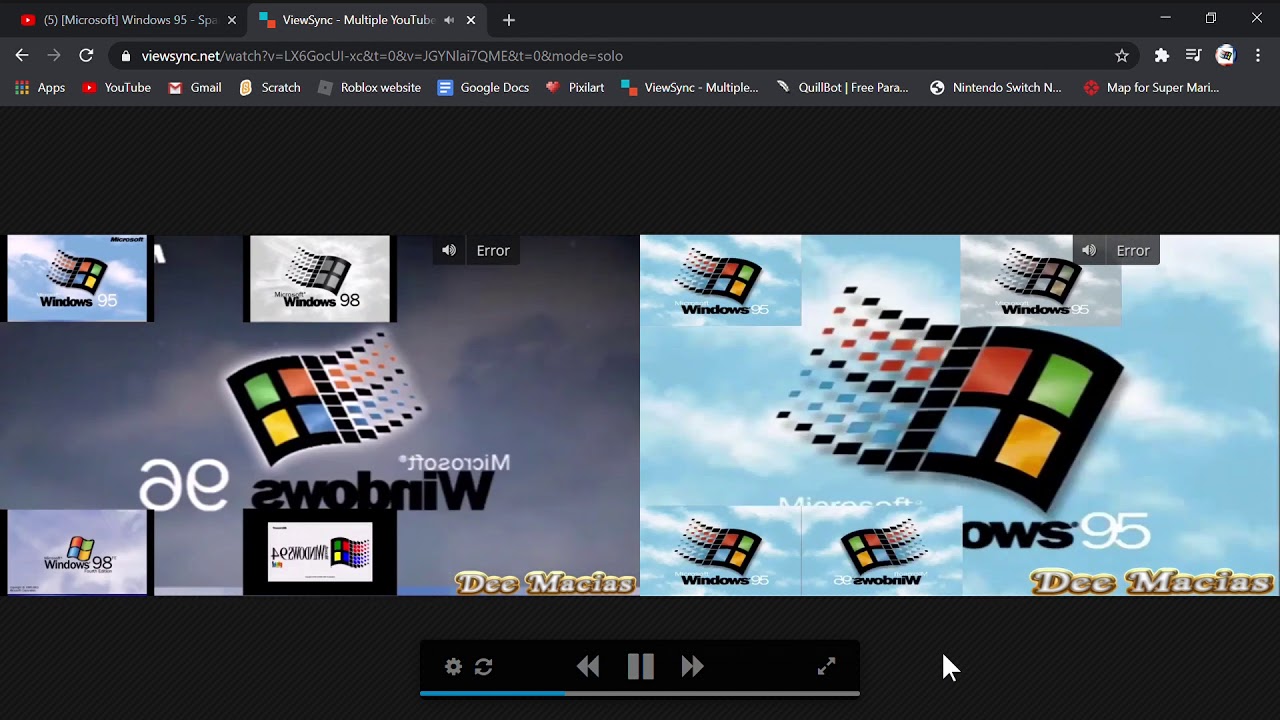This screenshot has width=1280, height=720.
Task: Open a new tab with the plus button
Action: pos(509,20)
